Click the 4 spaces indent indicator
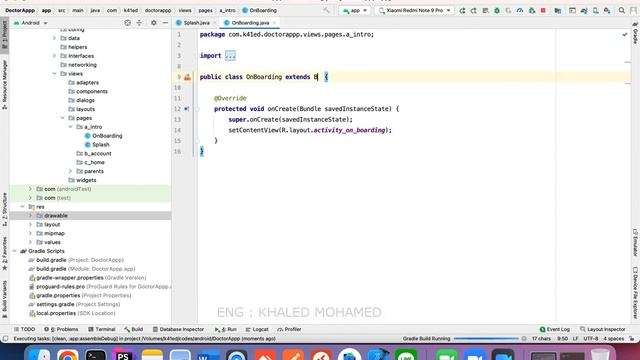This screenshot has width=640, height=360. point(613,339)
